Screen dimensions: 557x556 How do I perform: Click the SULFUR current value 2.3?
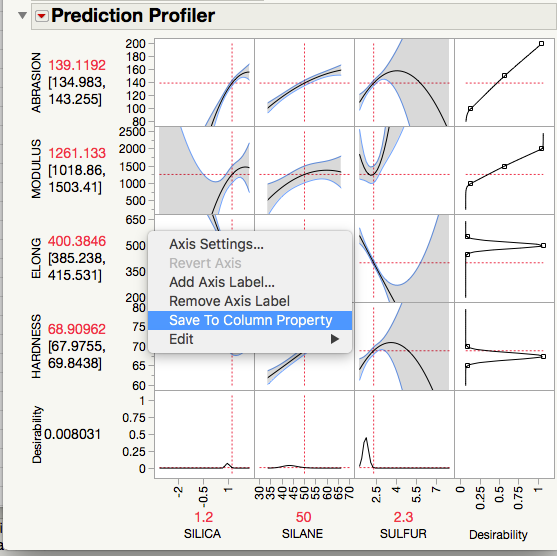[403, 517]
